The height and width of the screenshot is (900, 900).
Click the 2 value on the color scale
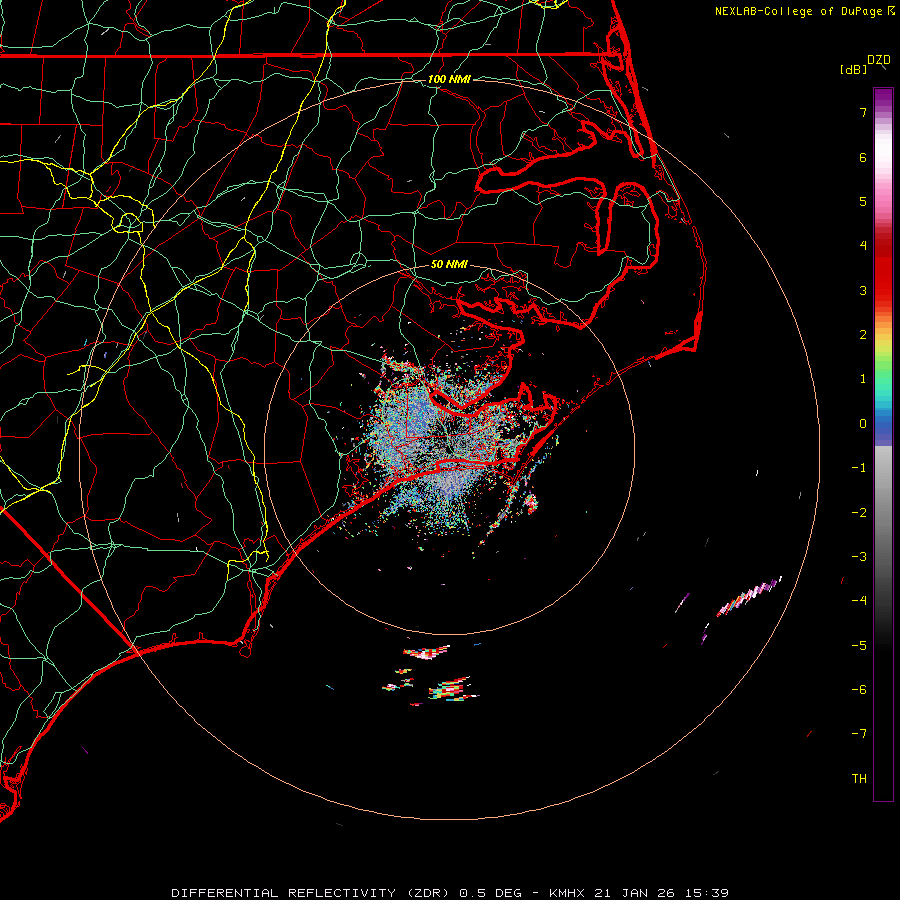863,335
